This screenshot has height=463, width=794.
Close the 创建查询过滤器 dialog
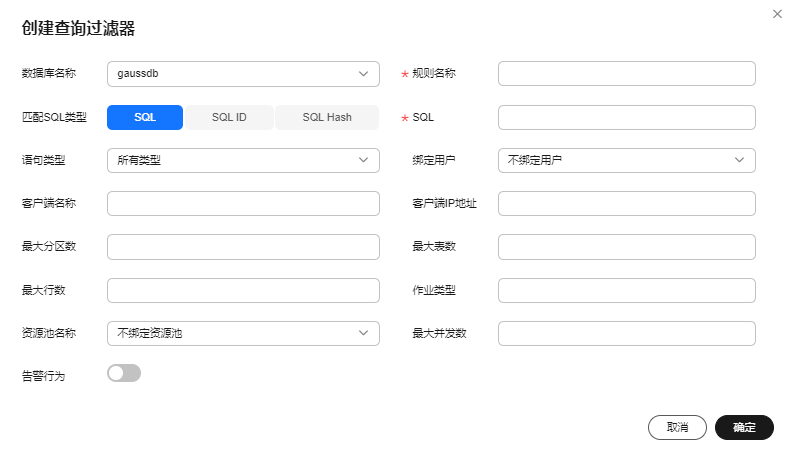pos(777,14)
